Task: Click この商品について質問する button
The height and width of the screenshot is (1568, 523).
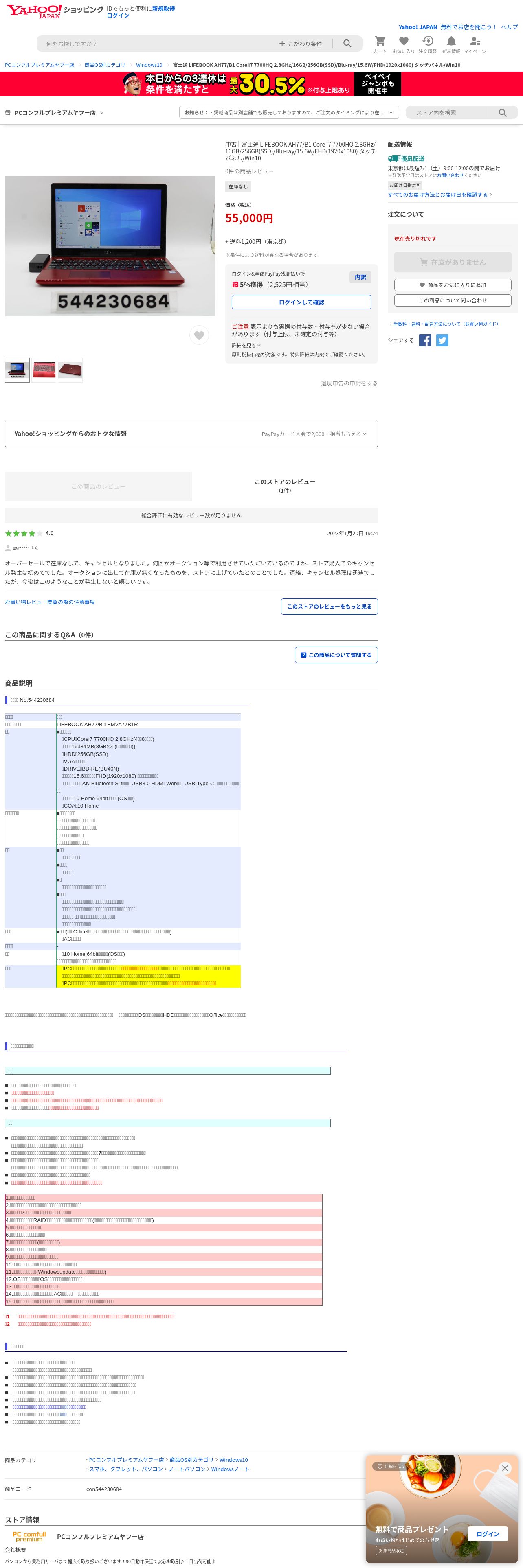Action: click(336, 655)
